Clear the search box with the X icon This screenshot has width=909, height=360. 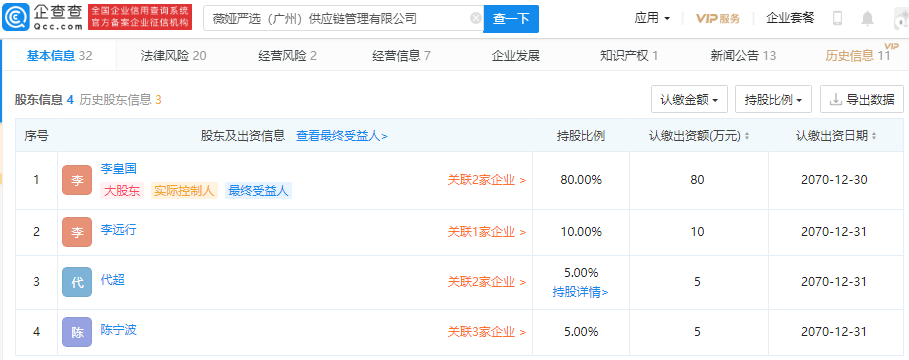pyautogui.click(x=476, y=19)
